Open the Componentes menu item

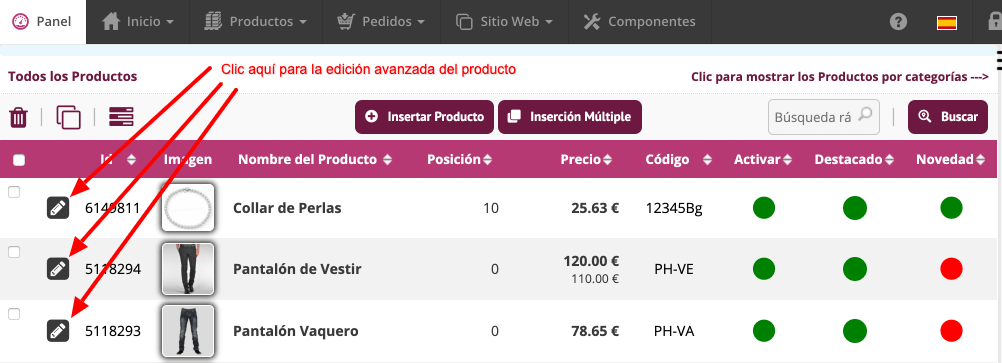[639, 22]
